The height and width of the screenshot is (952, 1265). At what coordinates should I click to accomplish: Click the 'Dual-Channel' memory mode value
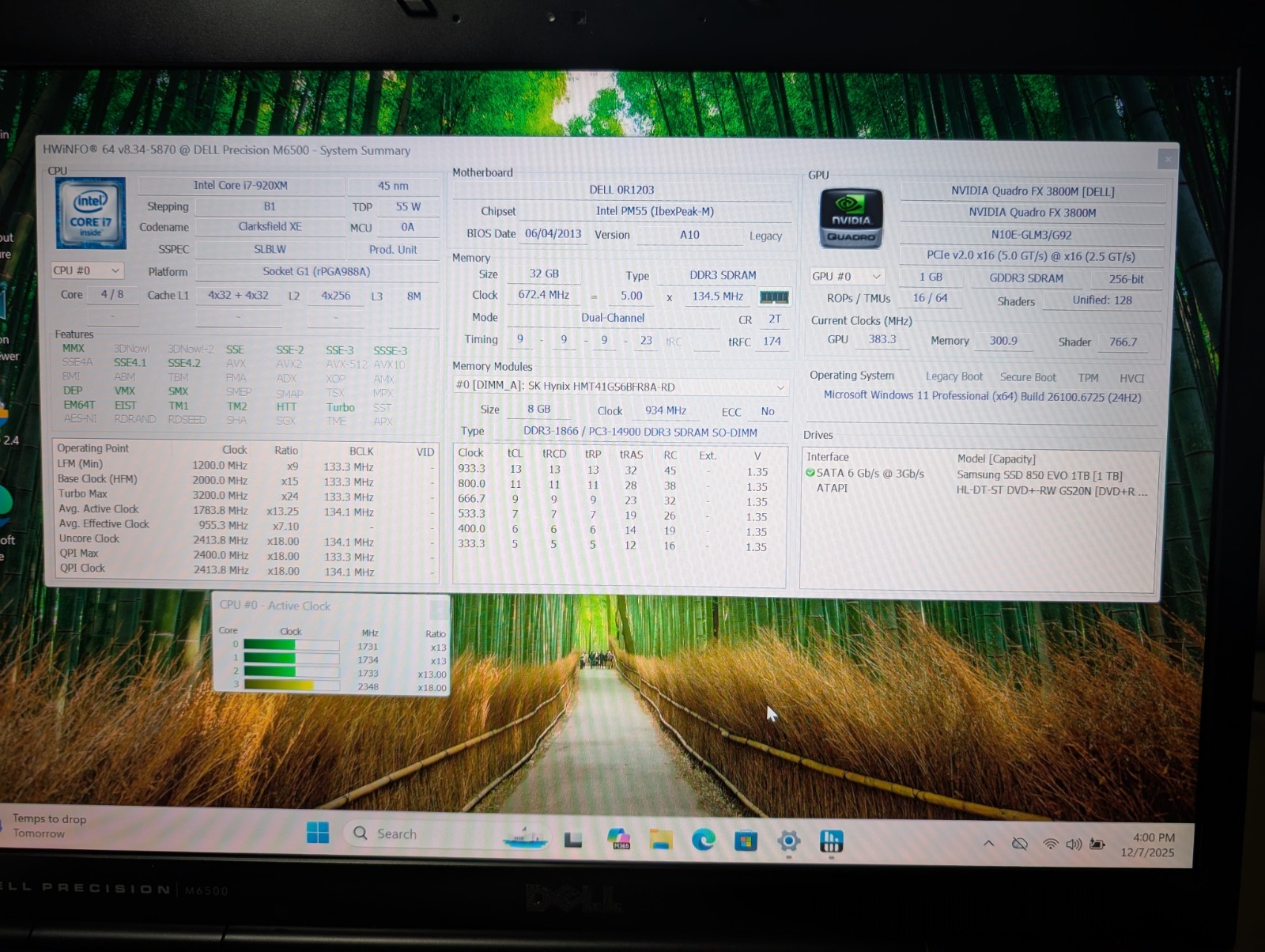coord(613,317)
